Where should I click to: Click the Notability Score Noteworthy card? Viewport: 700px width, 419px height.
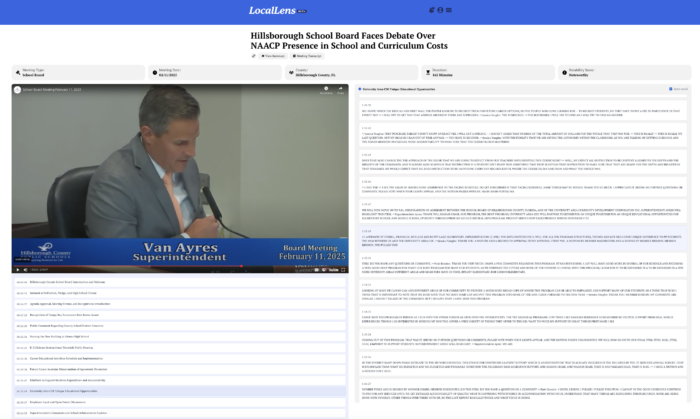(x=625, y=72)
